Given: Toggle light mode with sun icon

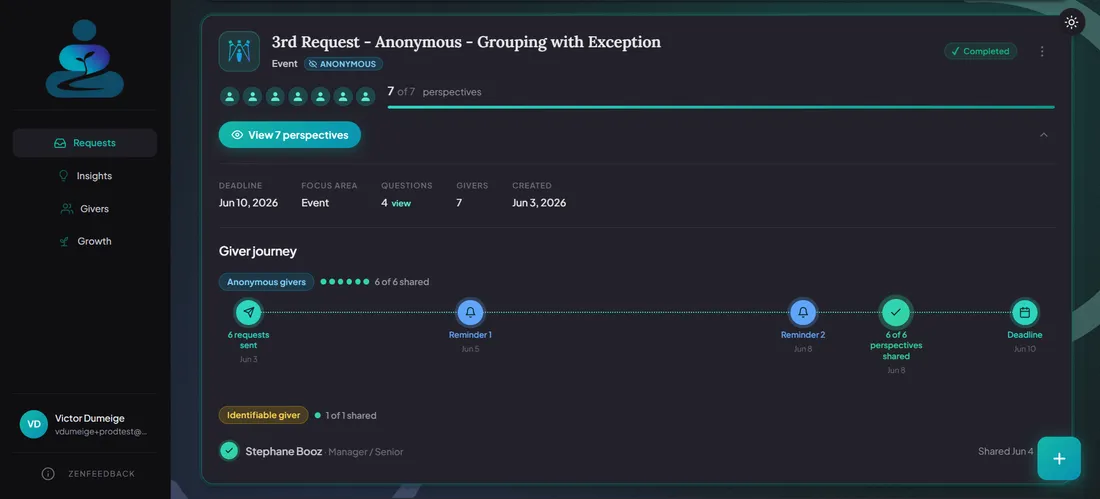Looking at the screenshot, I should point(1071,22).
